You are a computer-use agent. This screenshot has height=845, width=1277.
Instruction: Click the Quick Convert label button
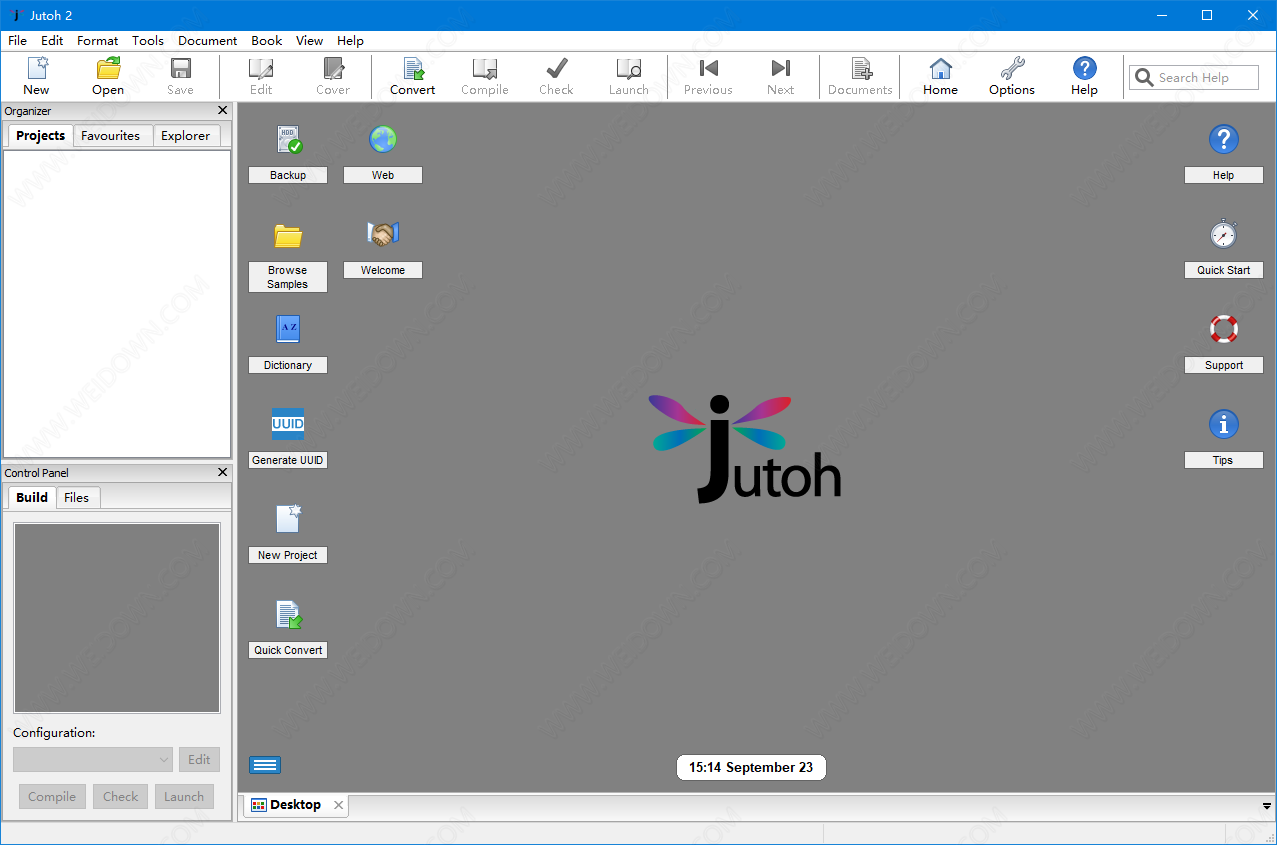288,650
